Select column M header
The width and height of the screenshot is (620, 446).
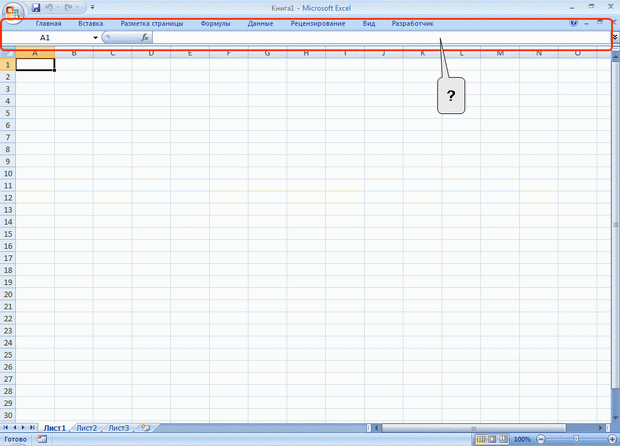click(500, 53)
